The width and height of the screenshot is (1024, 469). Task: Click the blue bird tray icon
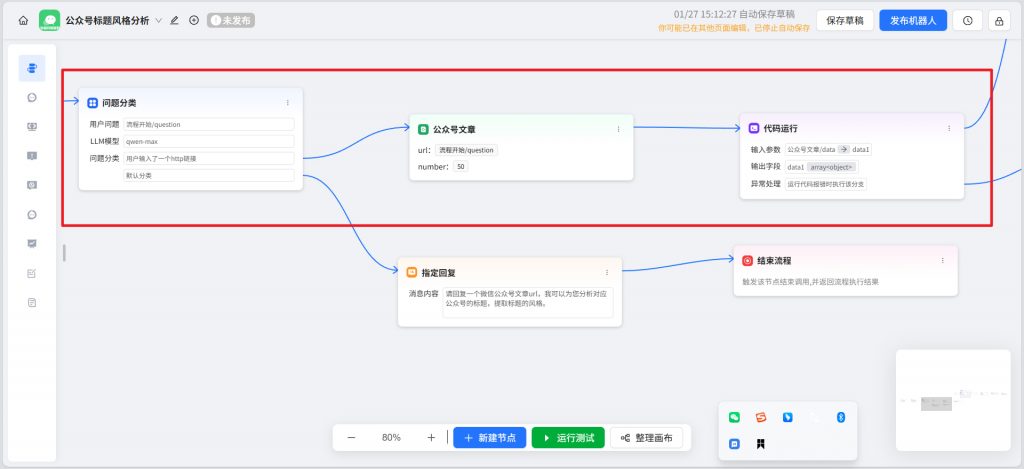pyautogui.click(x=788, y=417)
